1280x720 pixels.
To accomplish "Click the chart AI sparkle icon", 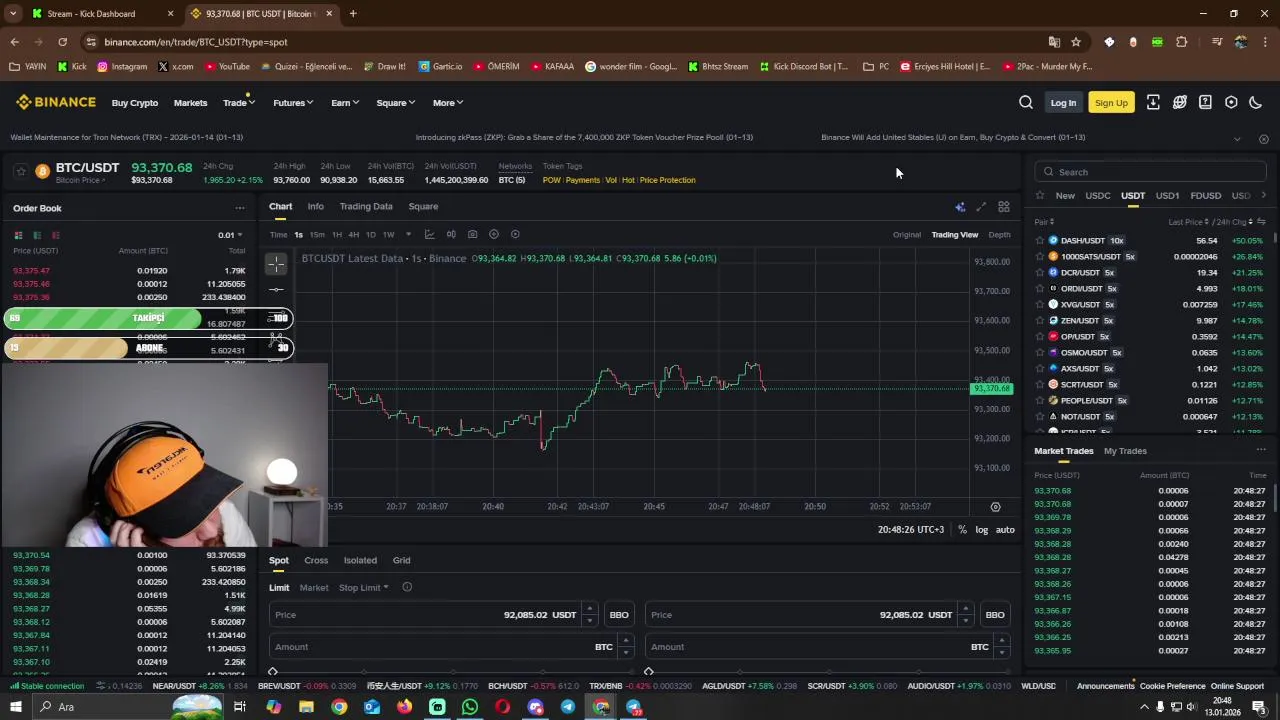I will 960,207.
